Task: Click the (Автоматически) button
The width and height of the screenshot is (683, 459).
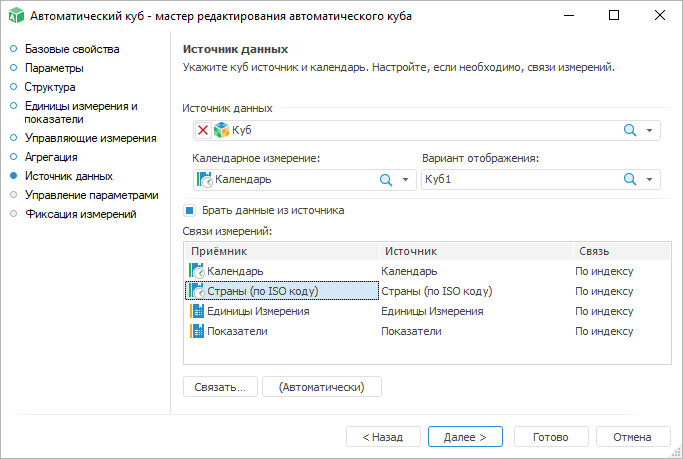Action: [x=321, y=386]
